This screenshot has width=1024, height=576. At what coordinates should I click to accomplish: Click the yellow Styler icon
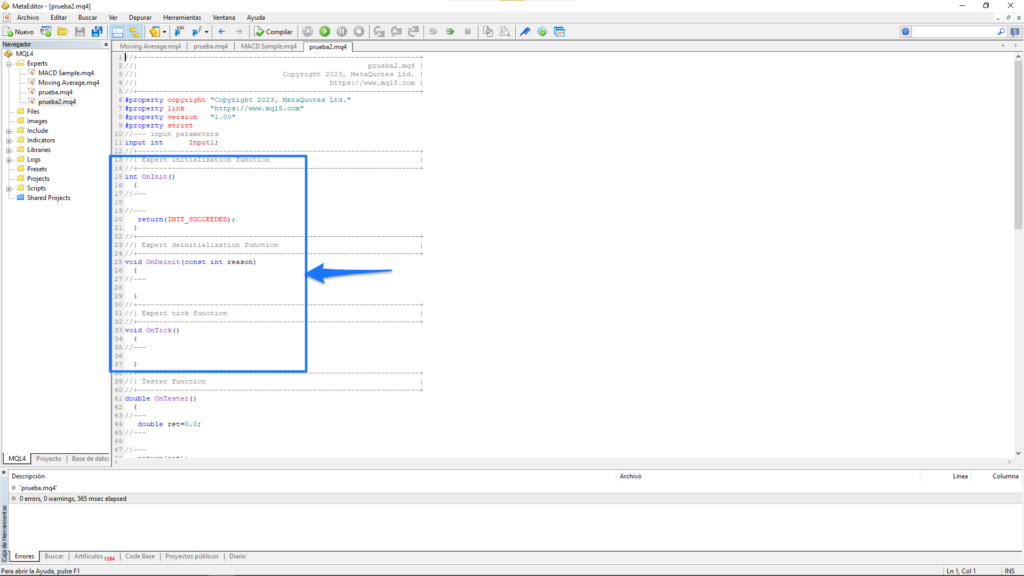[x=154, y=31]
